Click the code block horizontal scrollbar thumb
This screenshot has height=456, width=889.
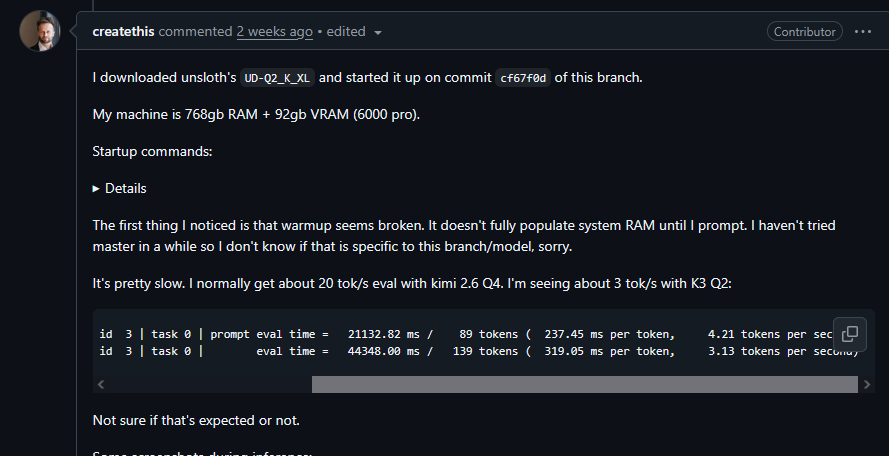pos(585,385)
